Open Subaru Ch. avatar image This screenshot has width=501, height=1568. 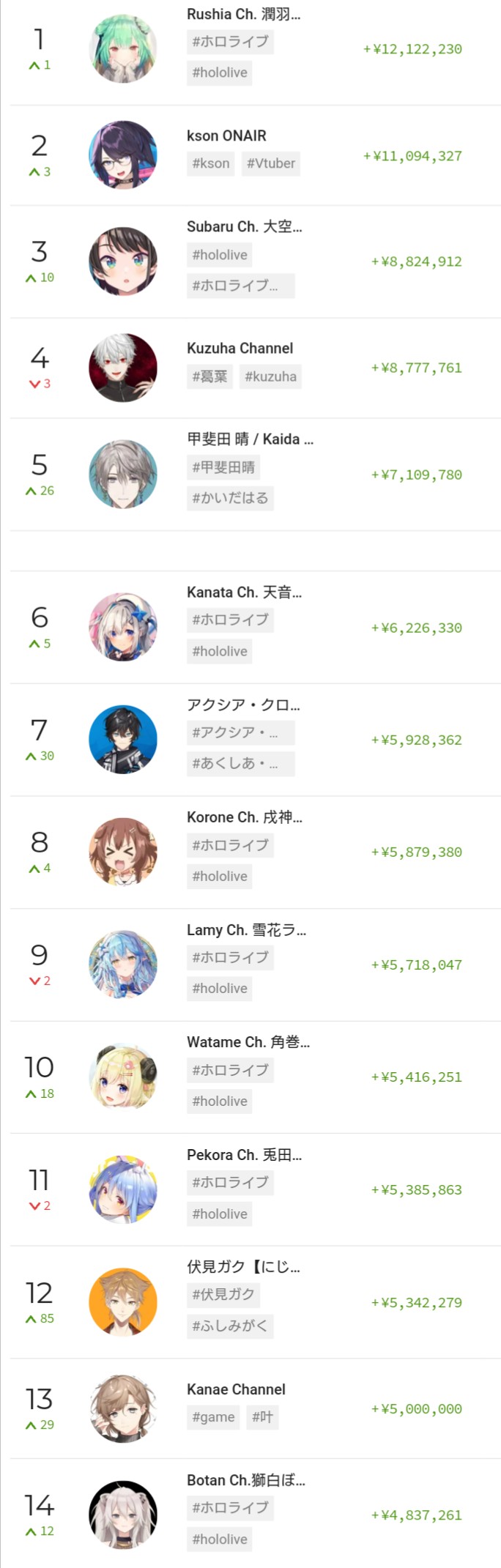point(123,261)
